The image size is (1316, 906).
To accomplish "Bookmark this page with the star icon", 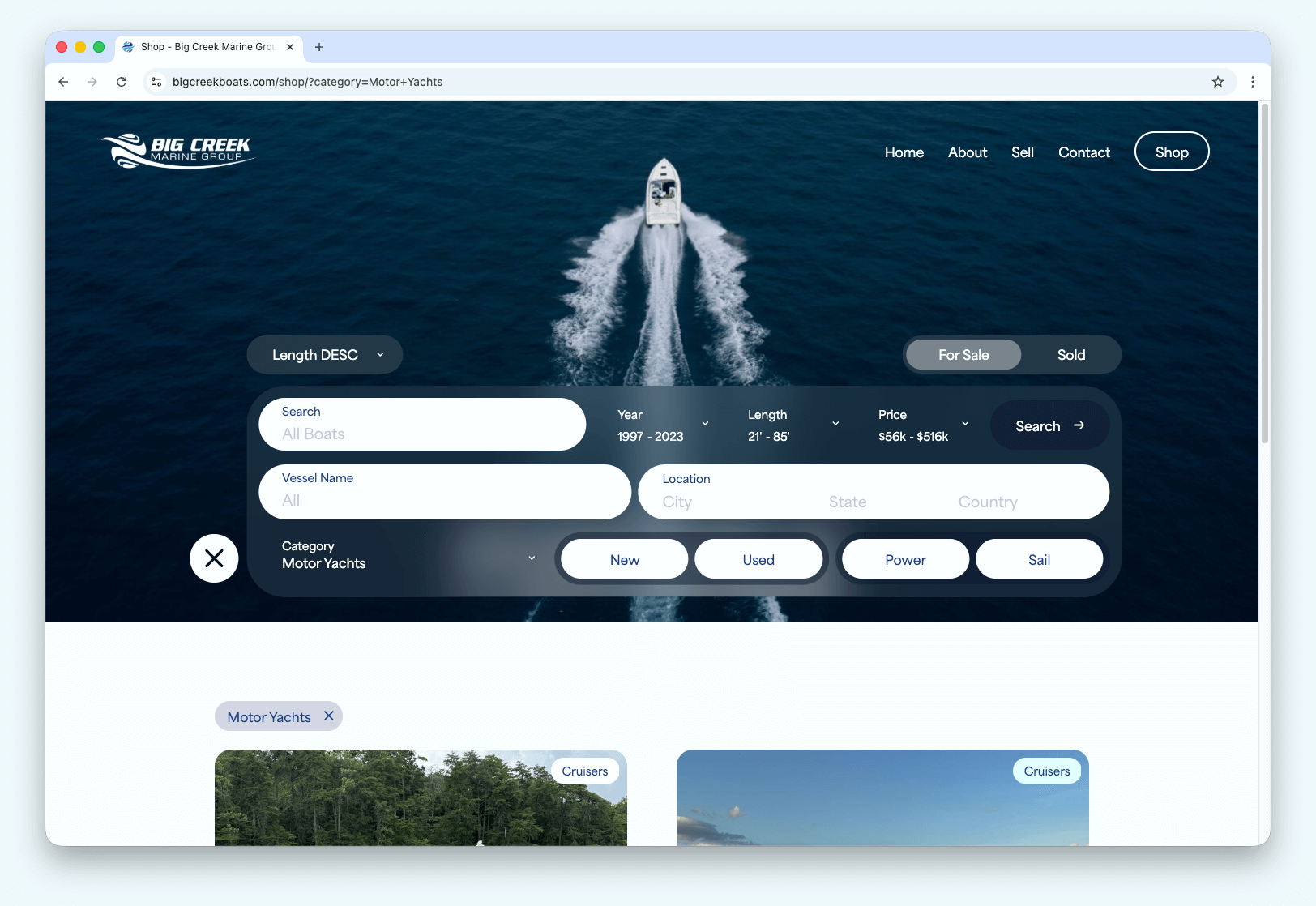I will [1217, 82].
